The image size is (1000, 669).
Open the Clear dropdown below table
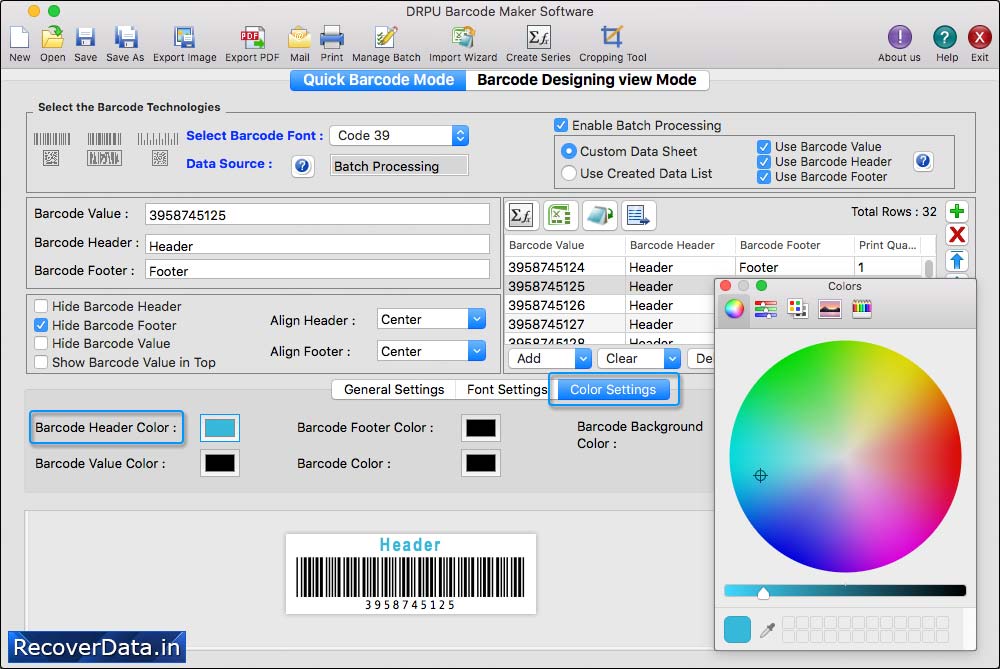[x=638, y=358]
